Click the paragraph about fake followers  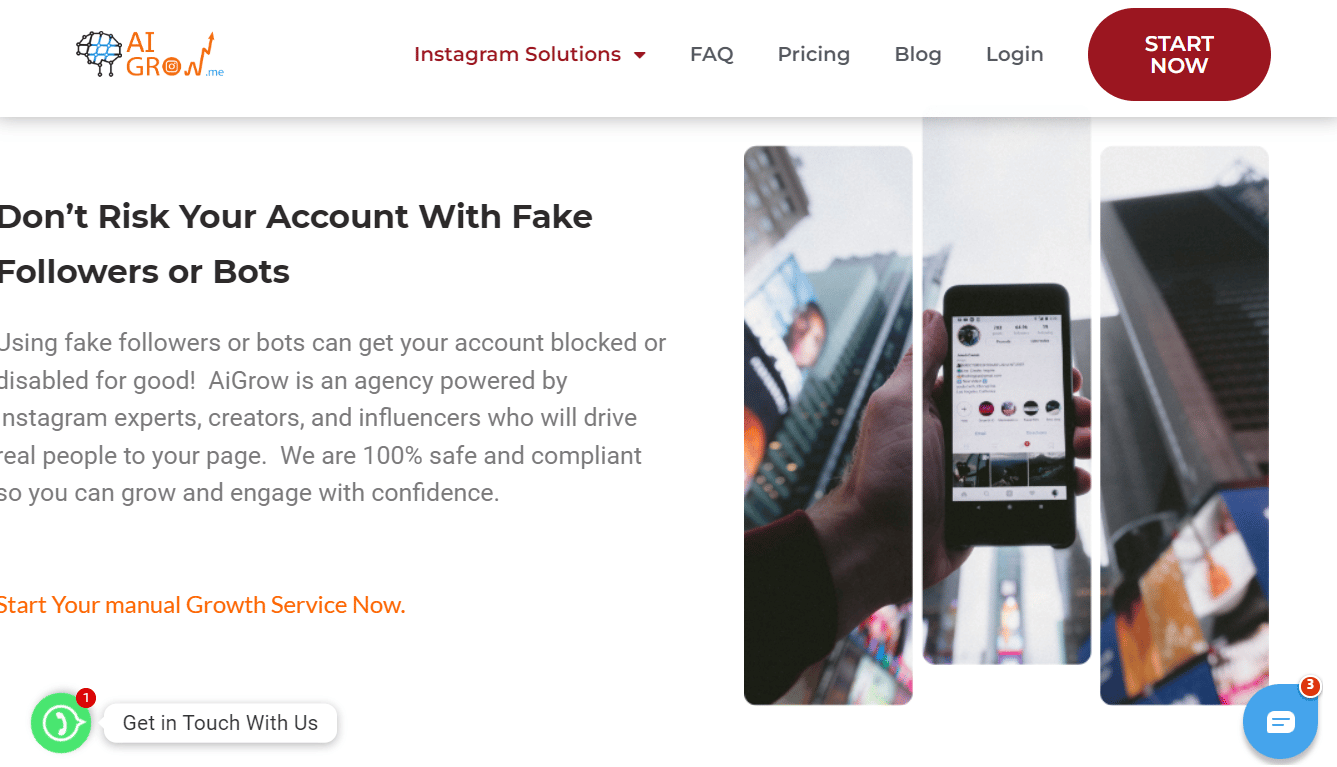(x=332, y=418)
